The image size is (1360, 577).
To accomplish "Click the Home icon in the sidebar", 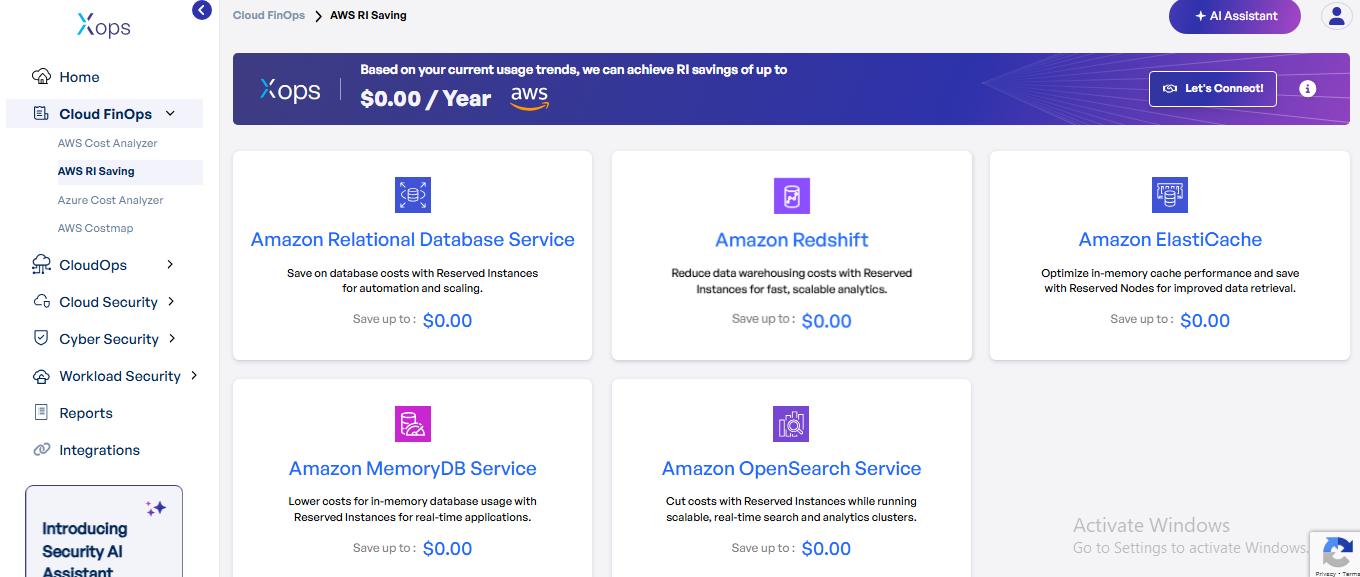I will click(x=41, y=76).
